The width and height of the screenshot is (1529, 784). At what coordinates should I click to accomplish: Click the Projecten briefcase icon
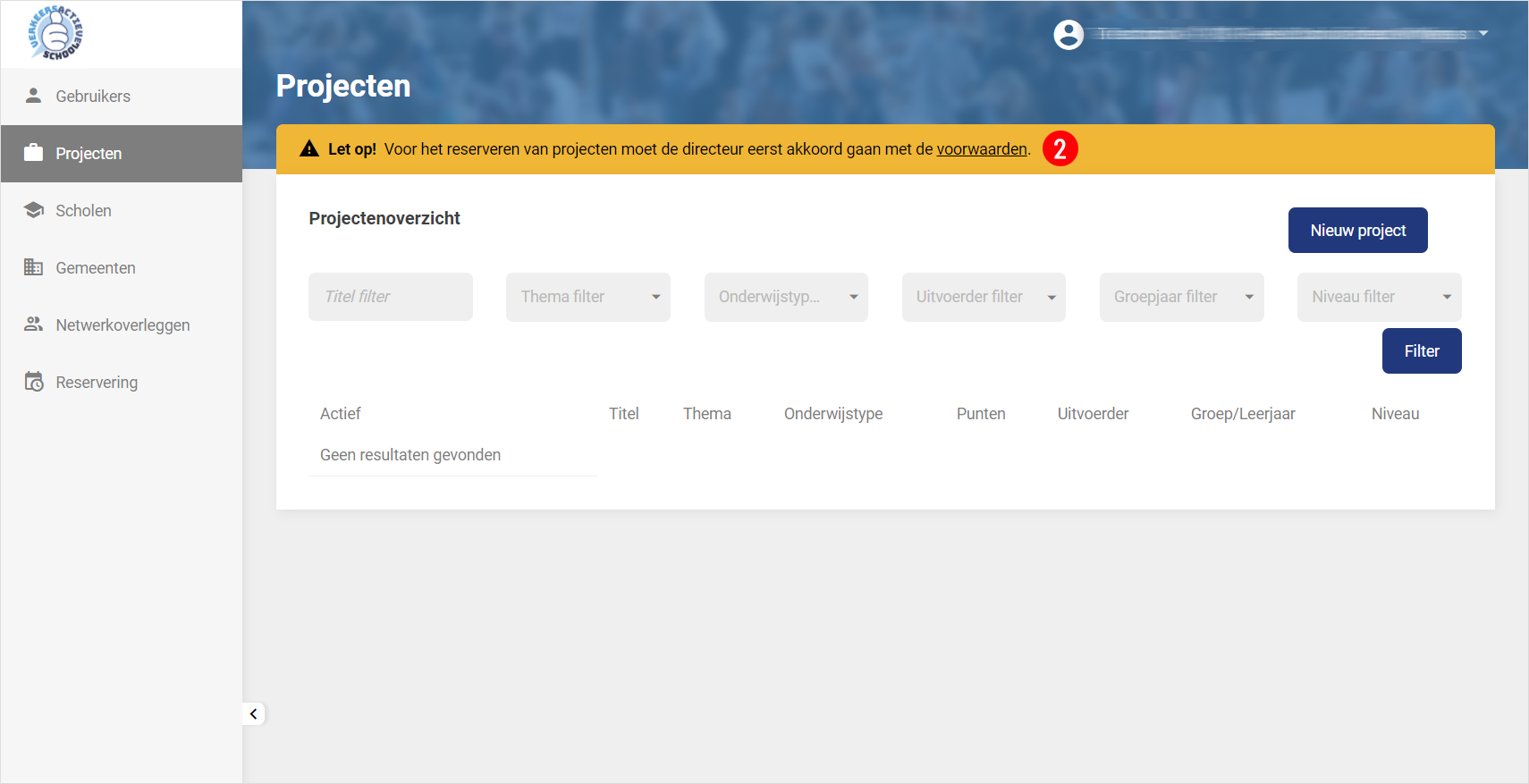pos(33,153)
